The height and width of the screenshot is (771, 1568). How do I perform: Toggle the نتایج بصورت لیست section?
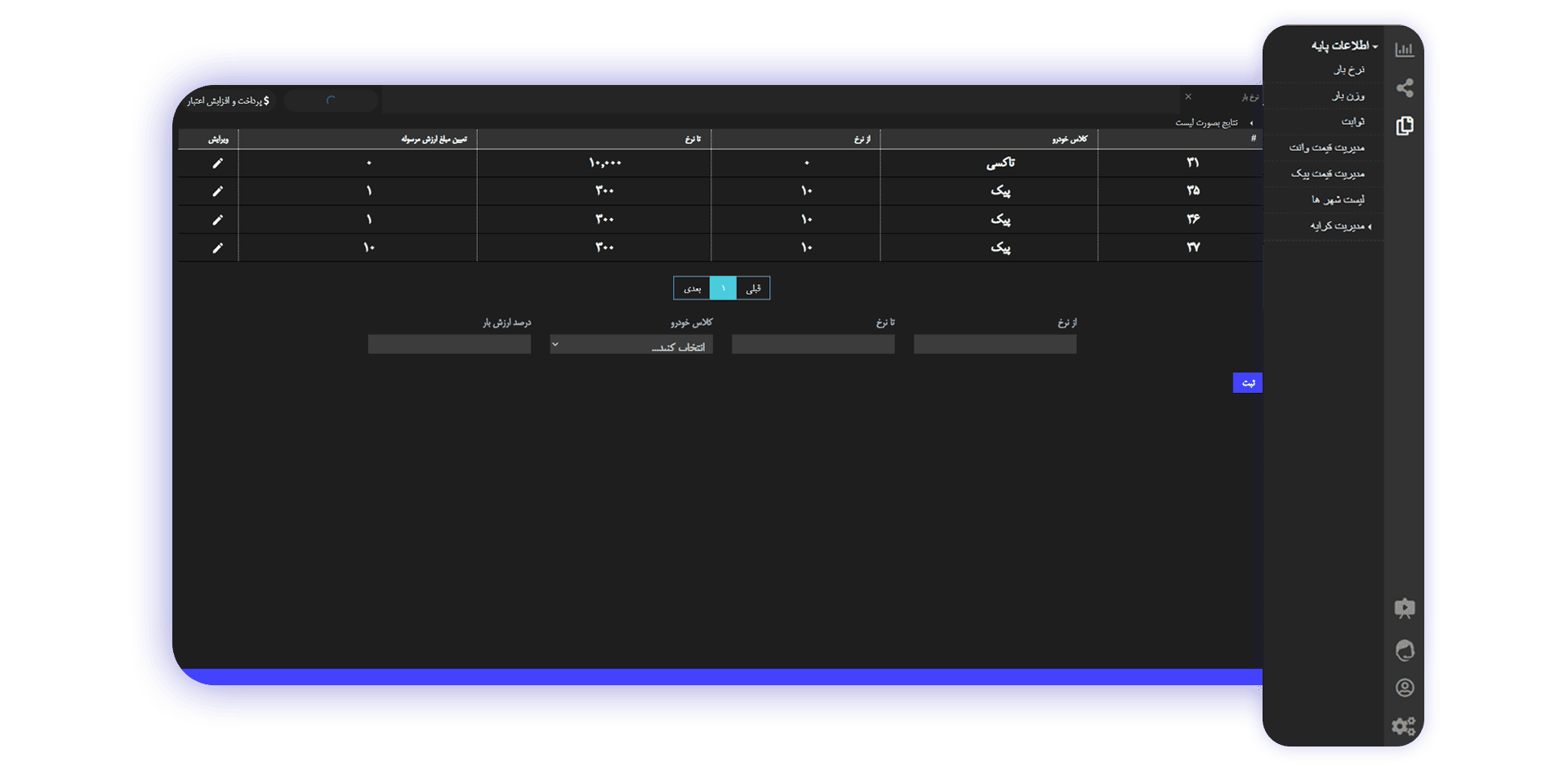pos(1214,123)
